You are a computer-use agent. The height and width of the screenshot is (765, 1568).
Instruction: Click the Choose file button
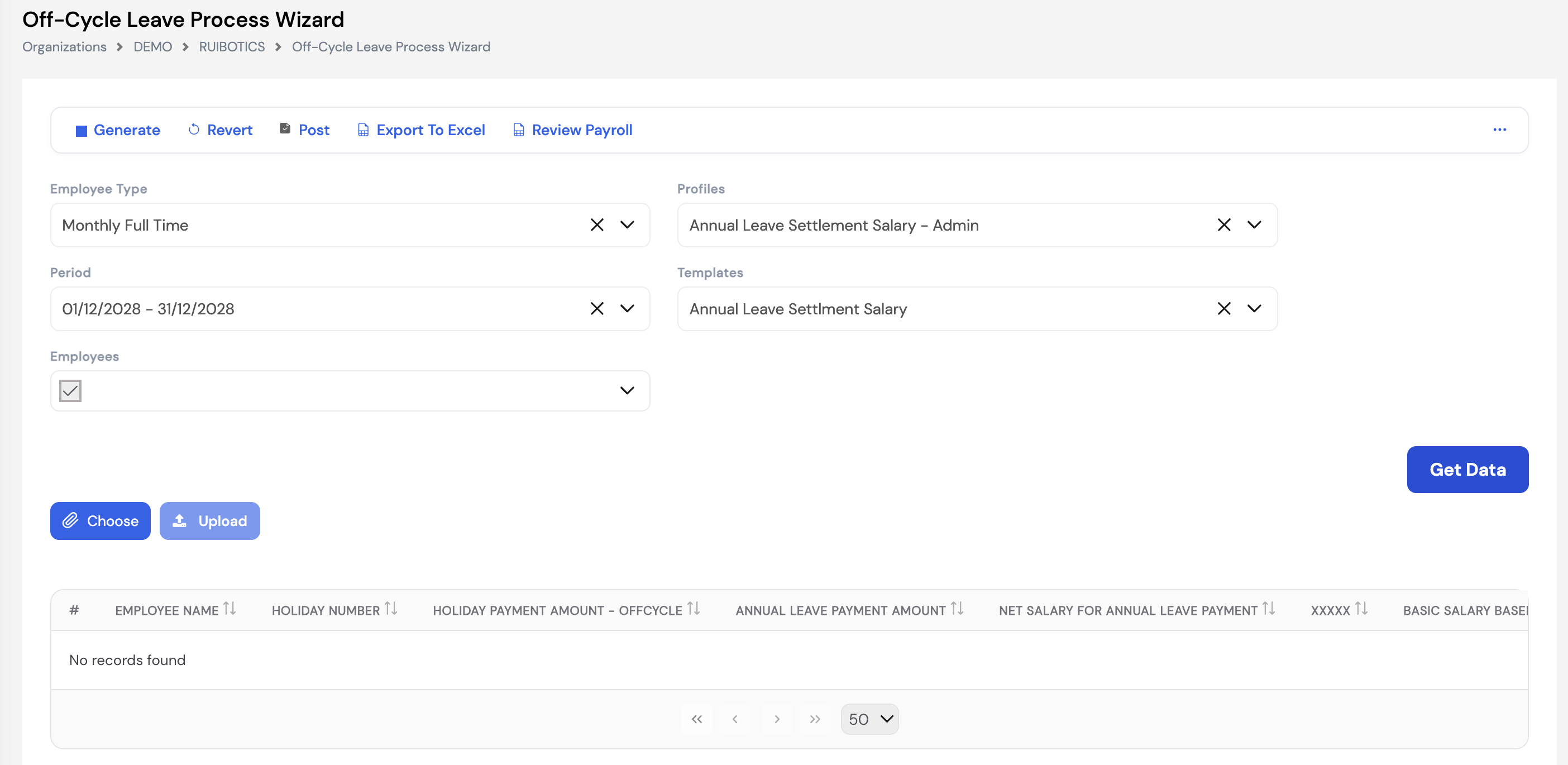[101, 521]
